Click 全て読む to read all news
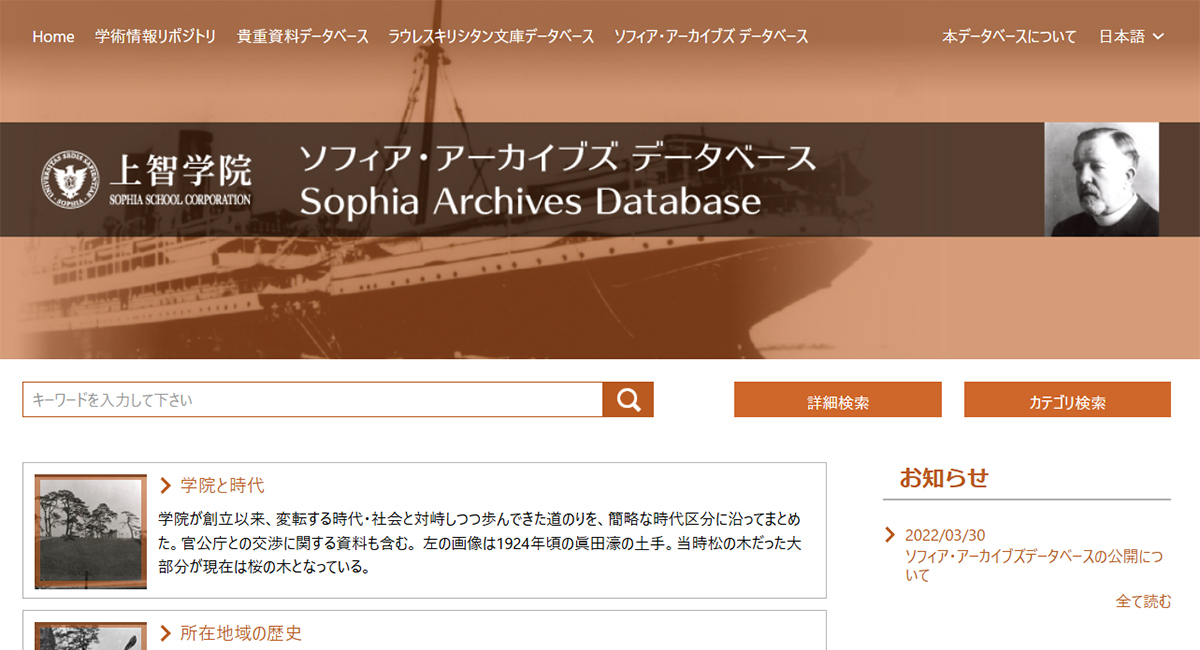The width and height of the screenshot is (1200, 650). tap(1143, 601)
